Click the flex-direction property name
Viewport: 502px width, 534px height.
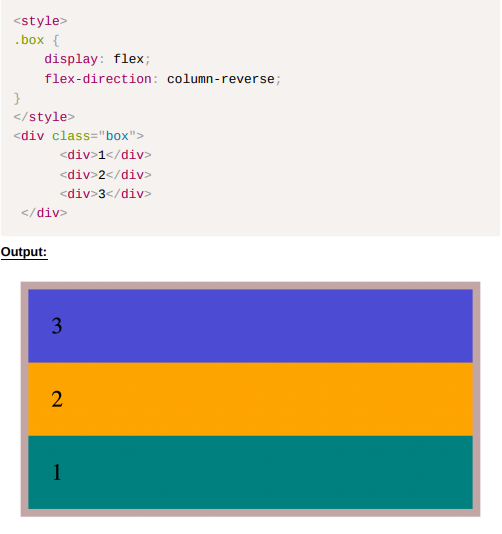tap(98, 79)
